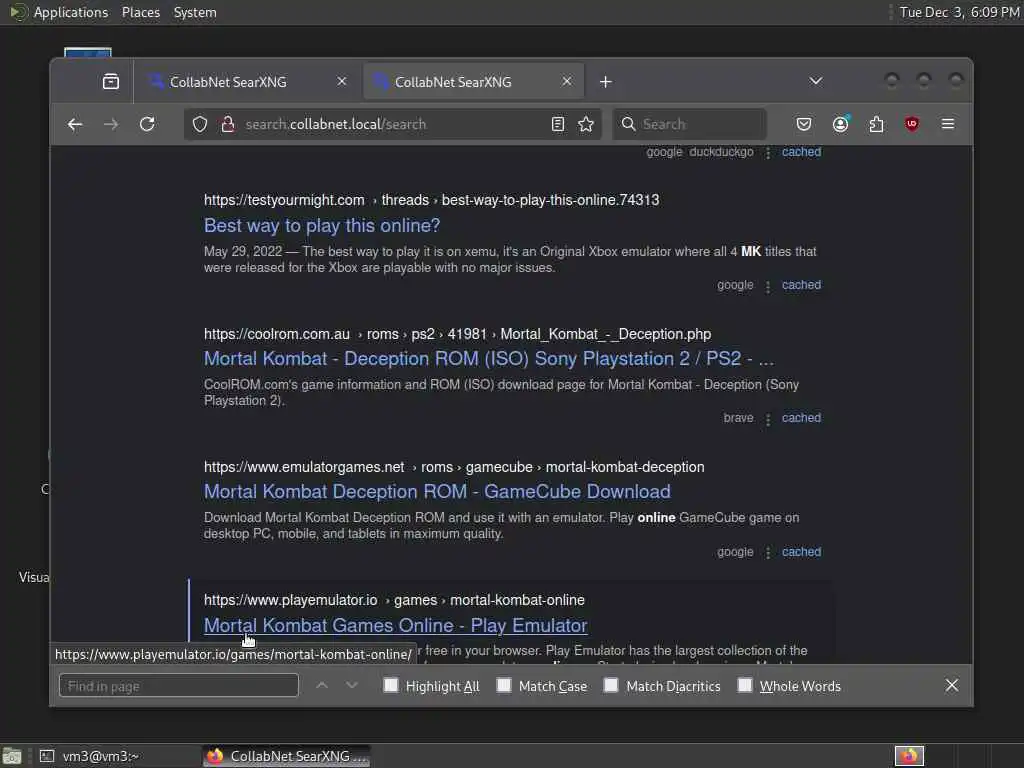Click the address bar URL
Screen dimensions: 1024x768
(336, 124)
